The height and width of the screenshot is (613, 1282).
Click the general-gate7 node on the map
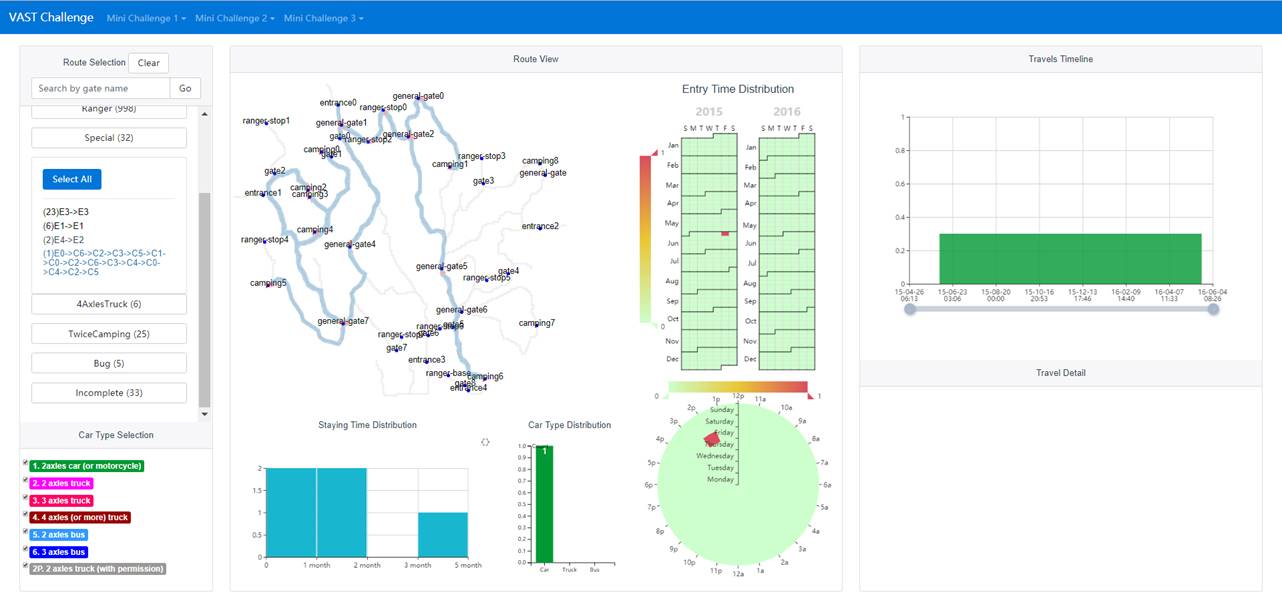pyautogui.click(x=343, y=322)
